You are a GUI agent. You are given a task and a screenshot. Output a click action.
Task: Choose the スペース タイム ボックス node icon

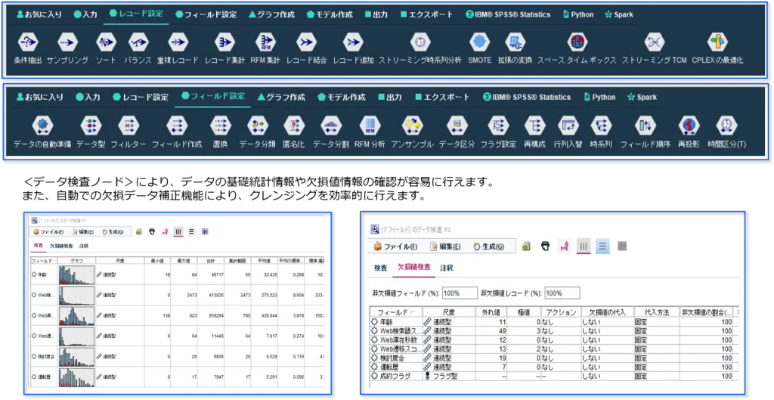point(577,42)
